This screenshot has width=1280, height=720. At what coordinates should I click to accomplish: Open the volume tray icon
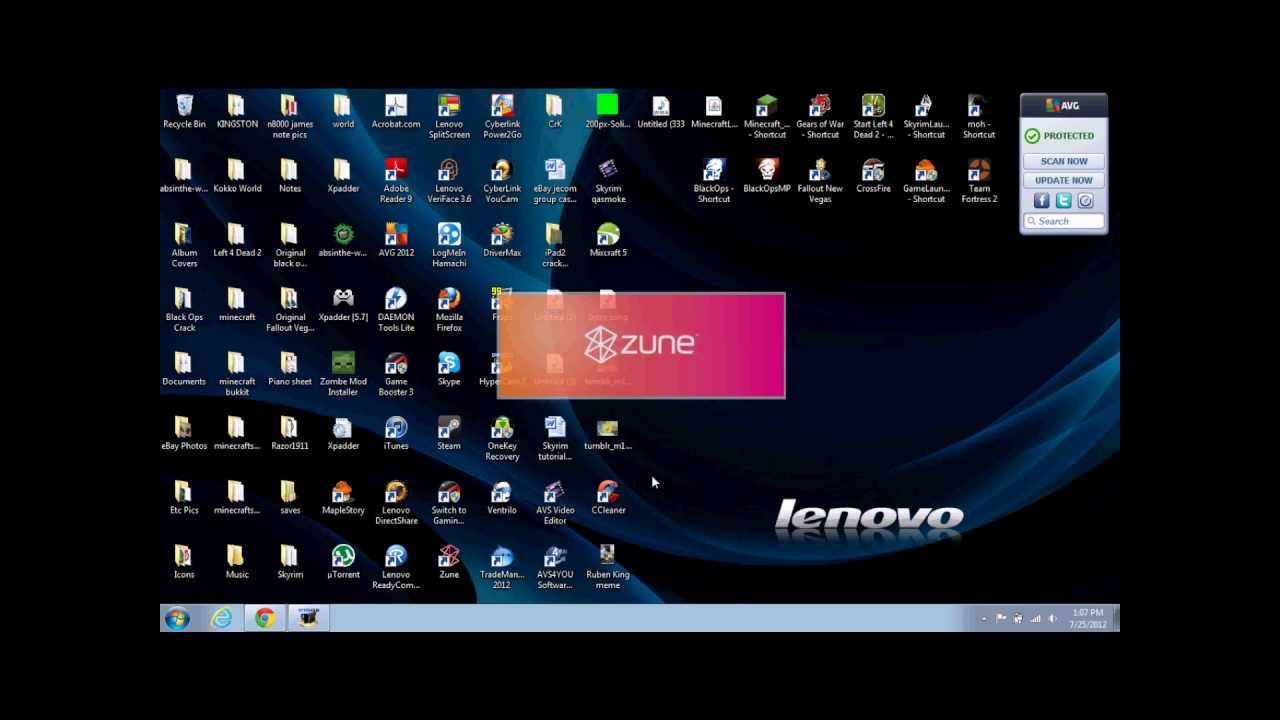(1052, 619)
